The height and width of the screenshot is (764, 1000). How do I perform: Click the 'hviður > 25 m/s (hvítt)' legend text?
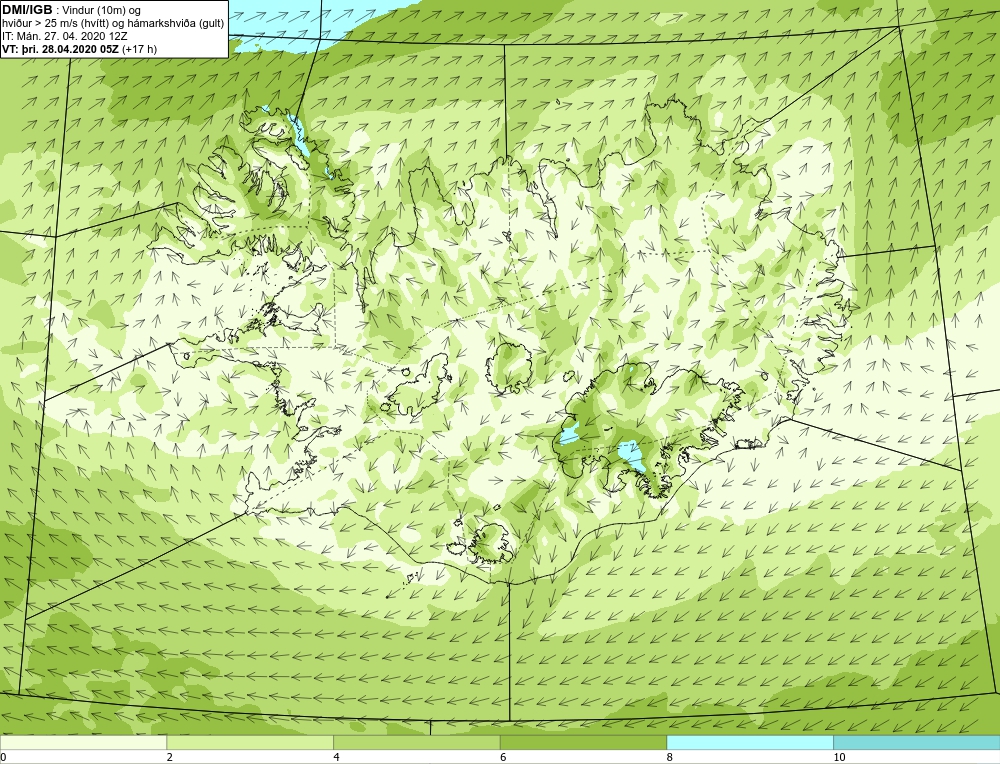pos(55,24)
